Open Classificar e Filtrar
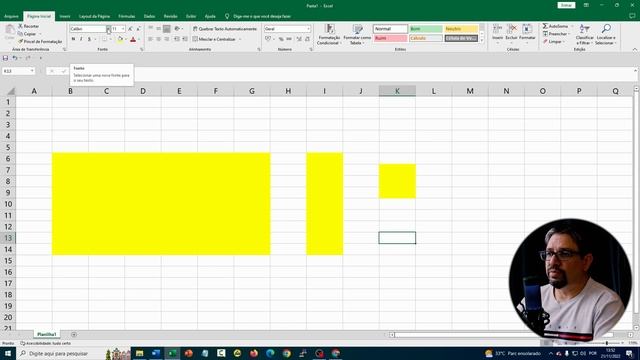 (x=584, y=34)
